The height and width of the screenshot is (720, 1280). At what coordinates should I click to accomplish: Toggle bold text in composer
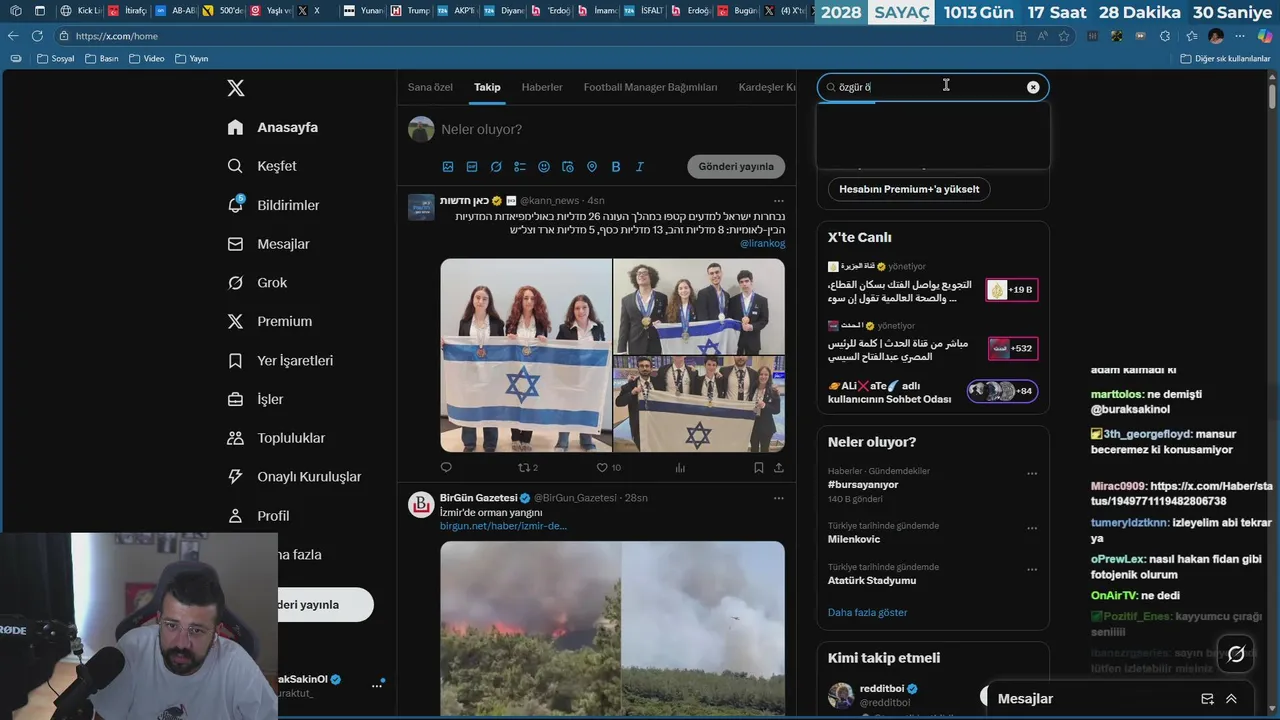(x=616, y=167)
